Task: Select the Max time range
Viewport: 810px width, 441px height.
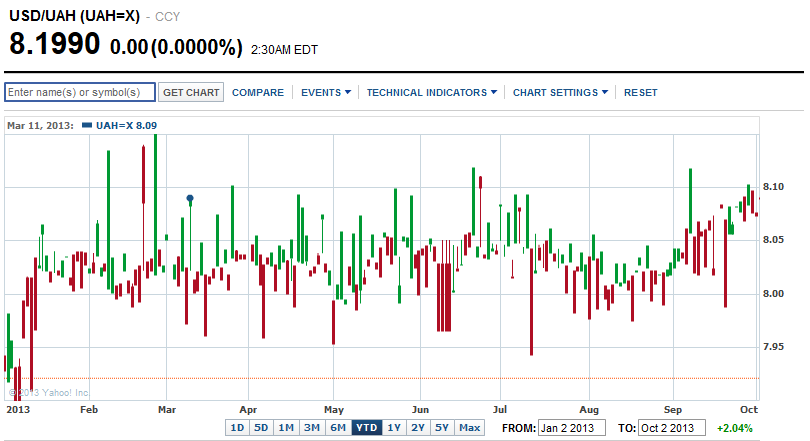Action: point(470,428)
